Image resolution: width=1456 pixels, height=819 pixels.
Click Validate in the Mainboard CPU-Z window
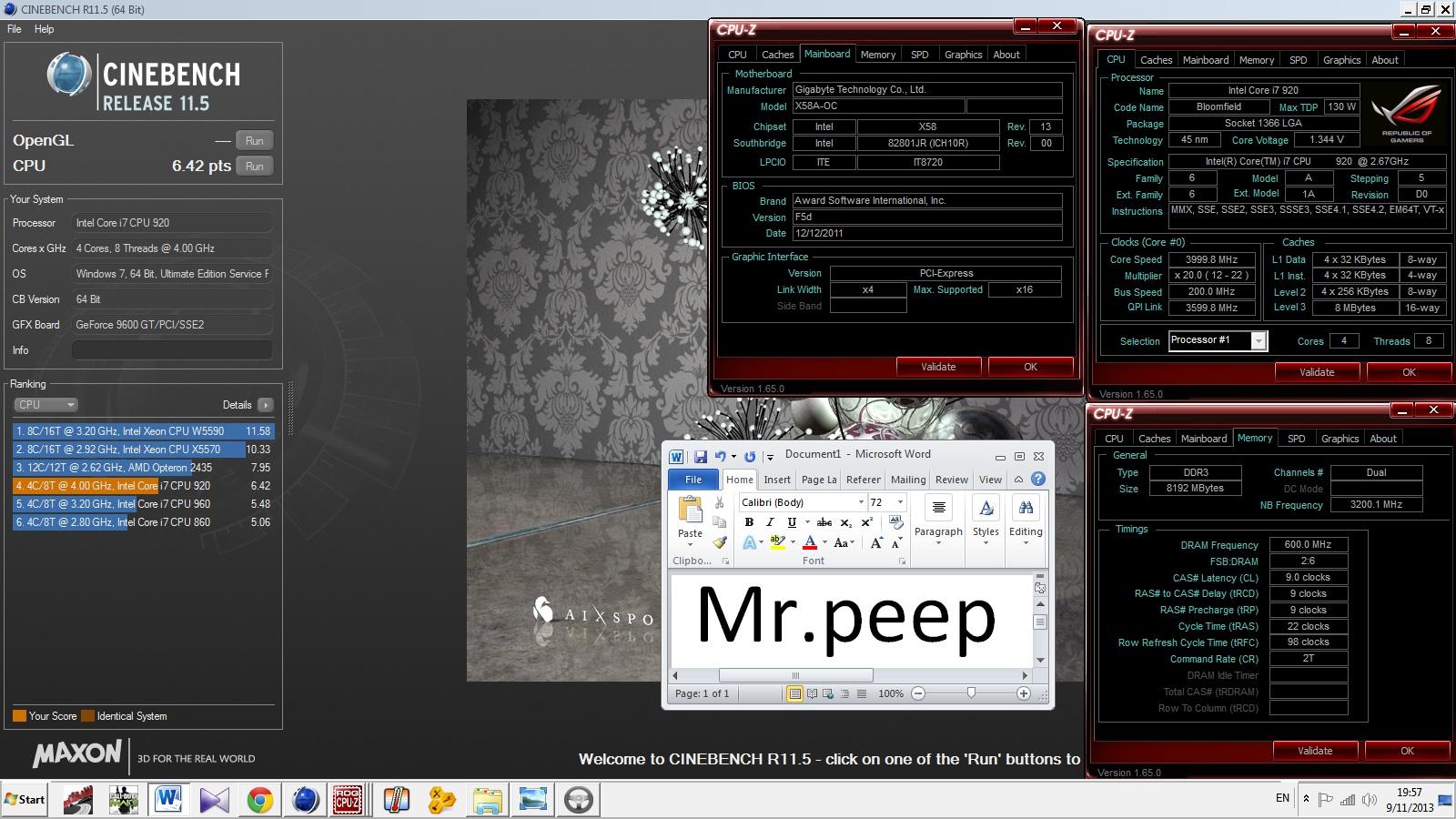coord(938,367)
